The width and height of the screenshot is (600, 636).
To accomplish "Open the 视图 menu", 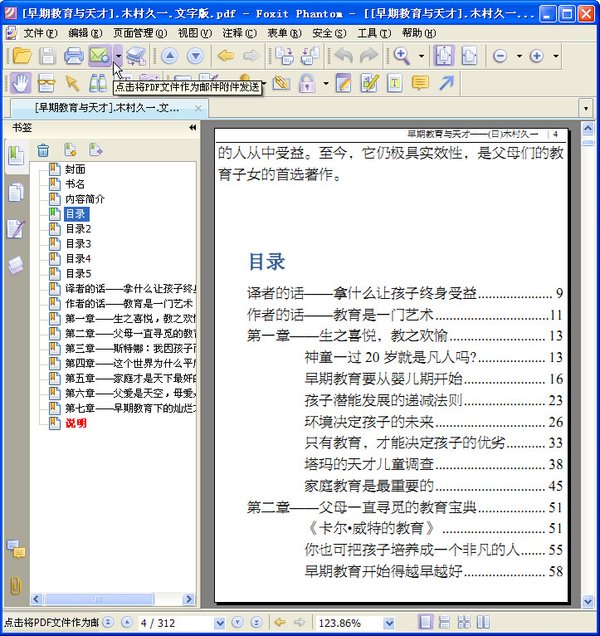I will coord(195,33).
